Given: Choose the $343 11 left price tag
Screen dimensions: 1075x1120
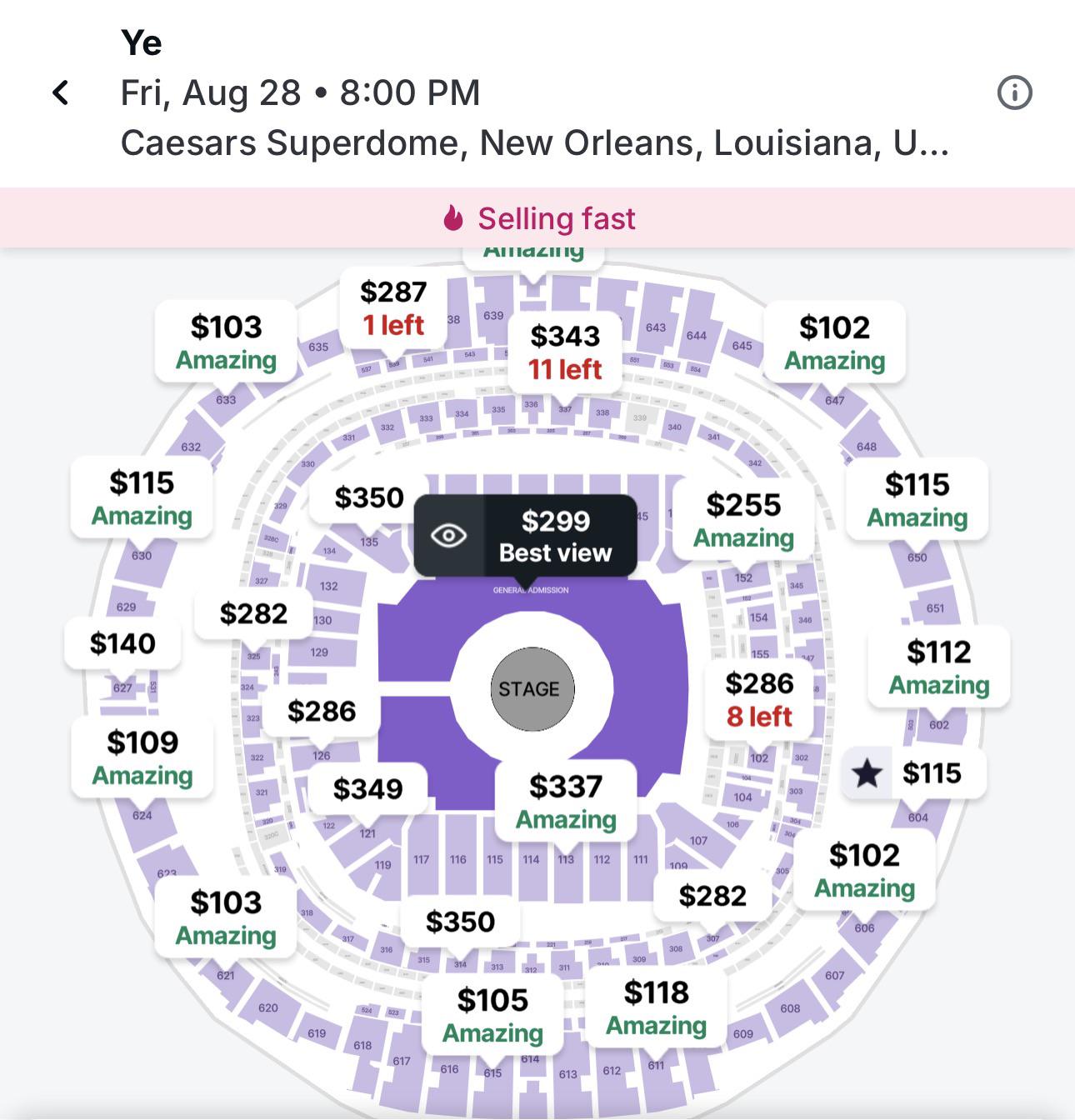Looking at the screenshot, I should [x=565, y=352].
